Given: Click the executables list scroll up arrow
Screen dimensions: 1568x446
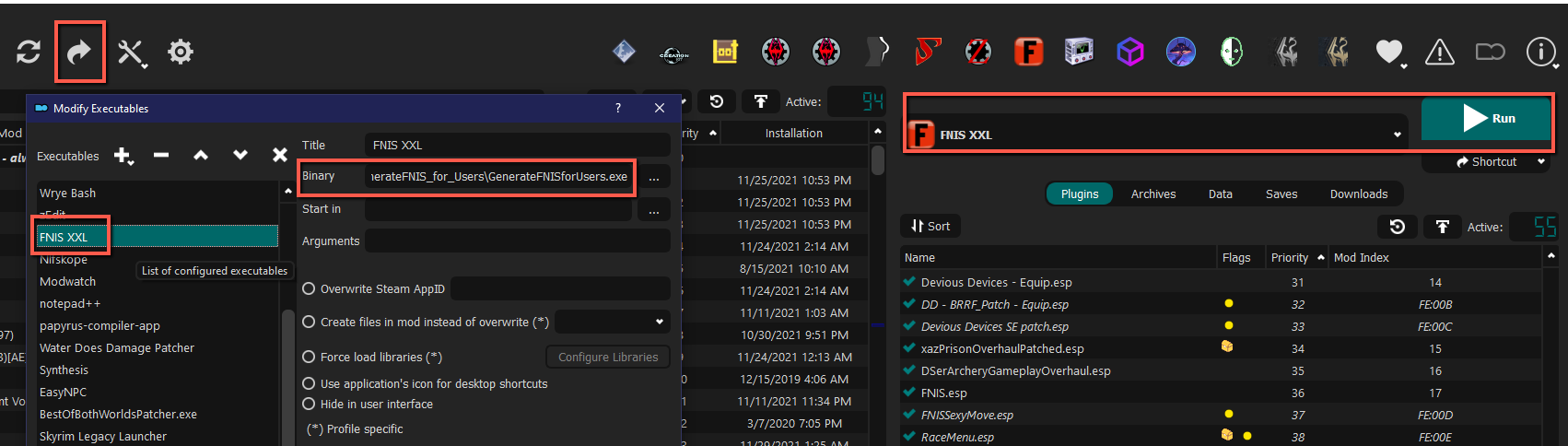Looking at the screenshot, I should tap(287, 191).
